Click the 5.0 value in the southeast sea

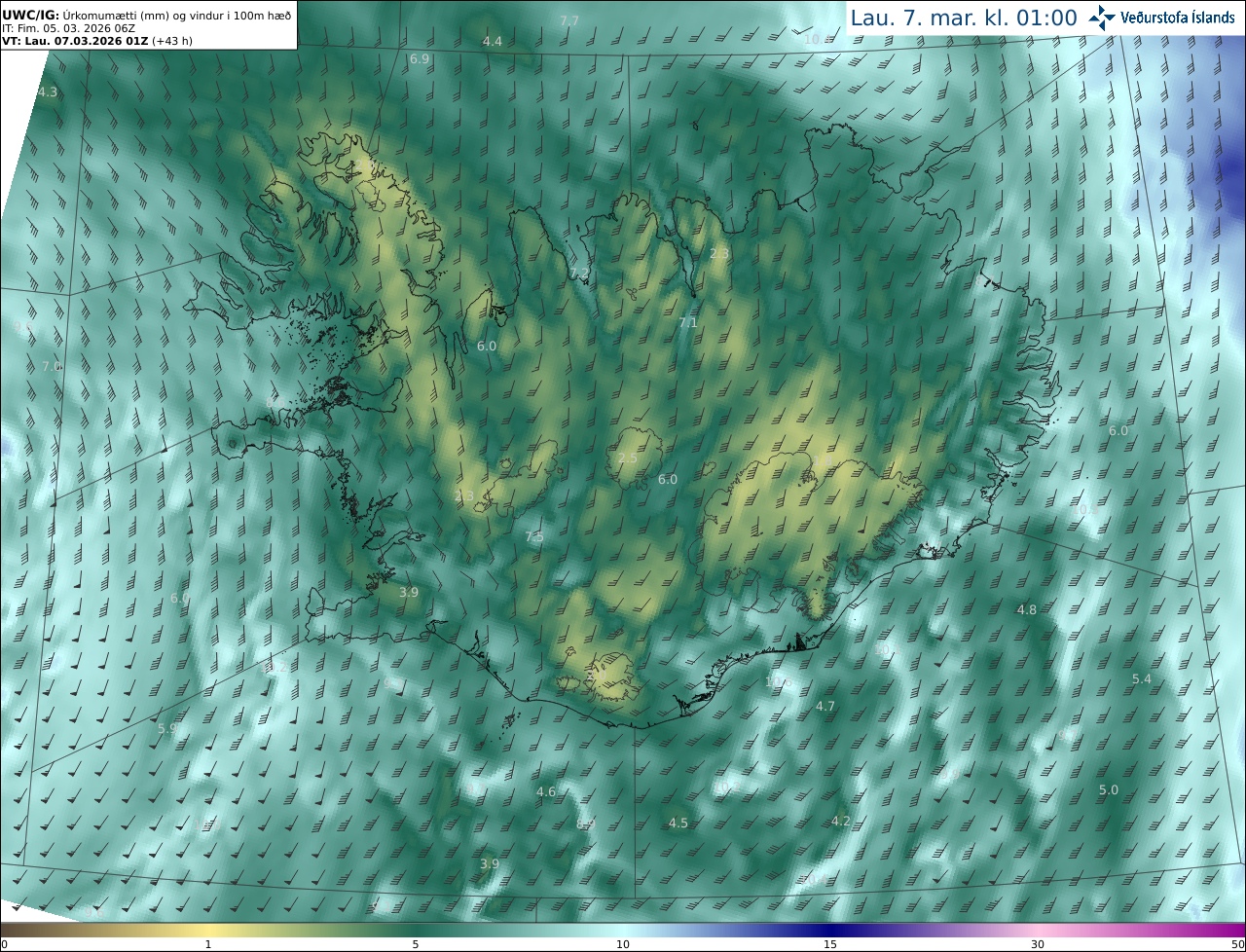click(1109, 790)
